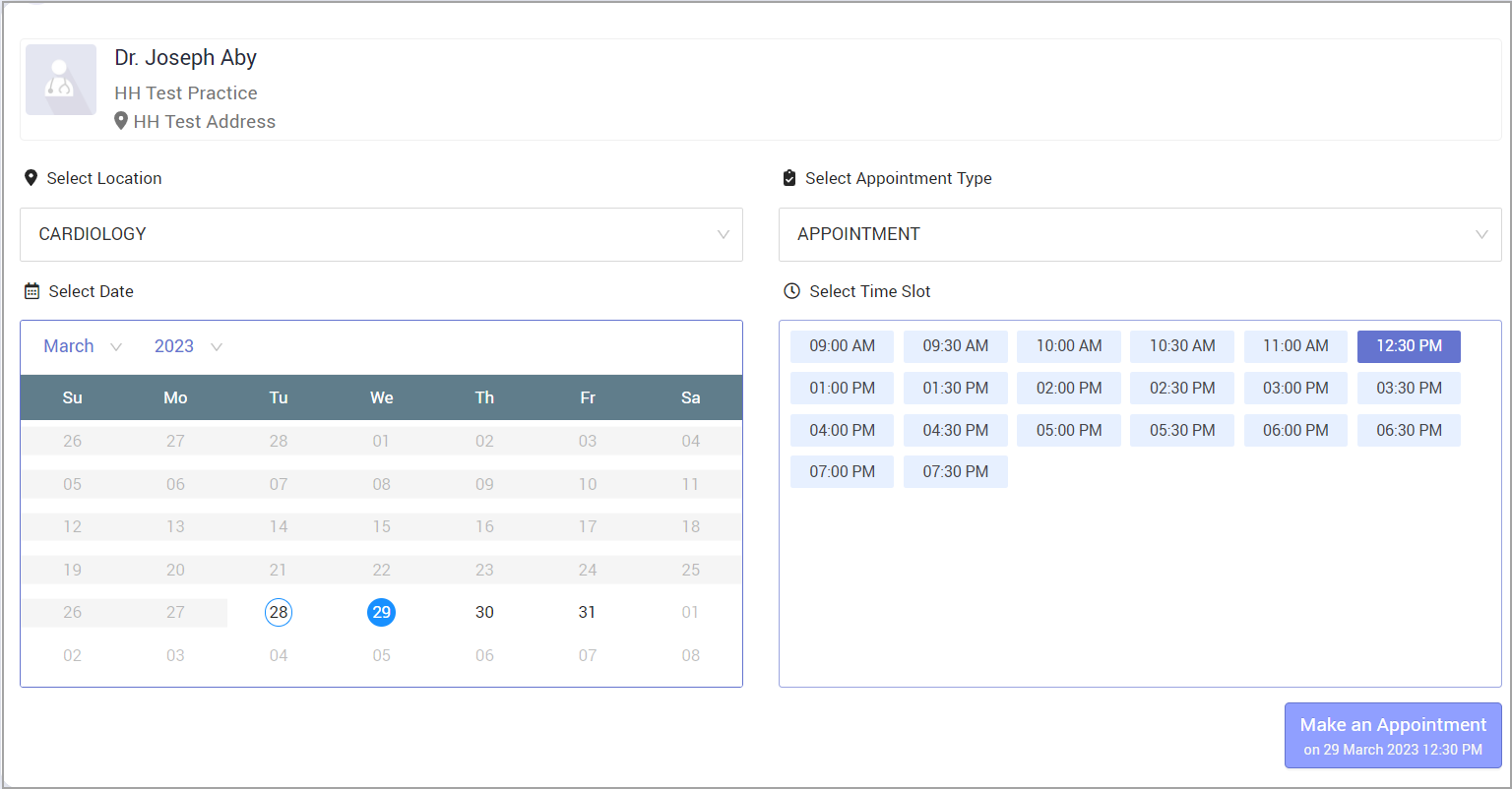Select the 03:30 PM time slot

[1409, 389]
